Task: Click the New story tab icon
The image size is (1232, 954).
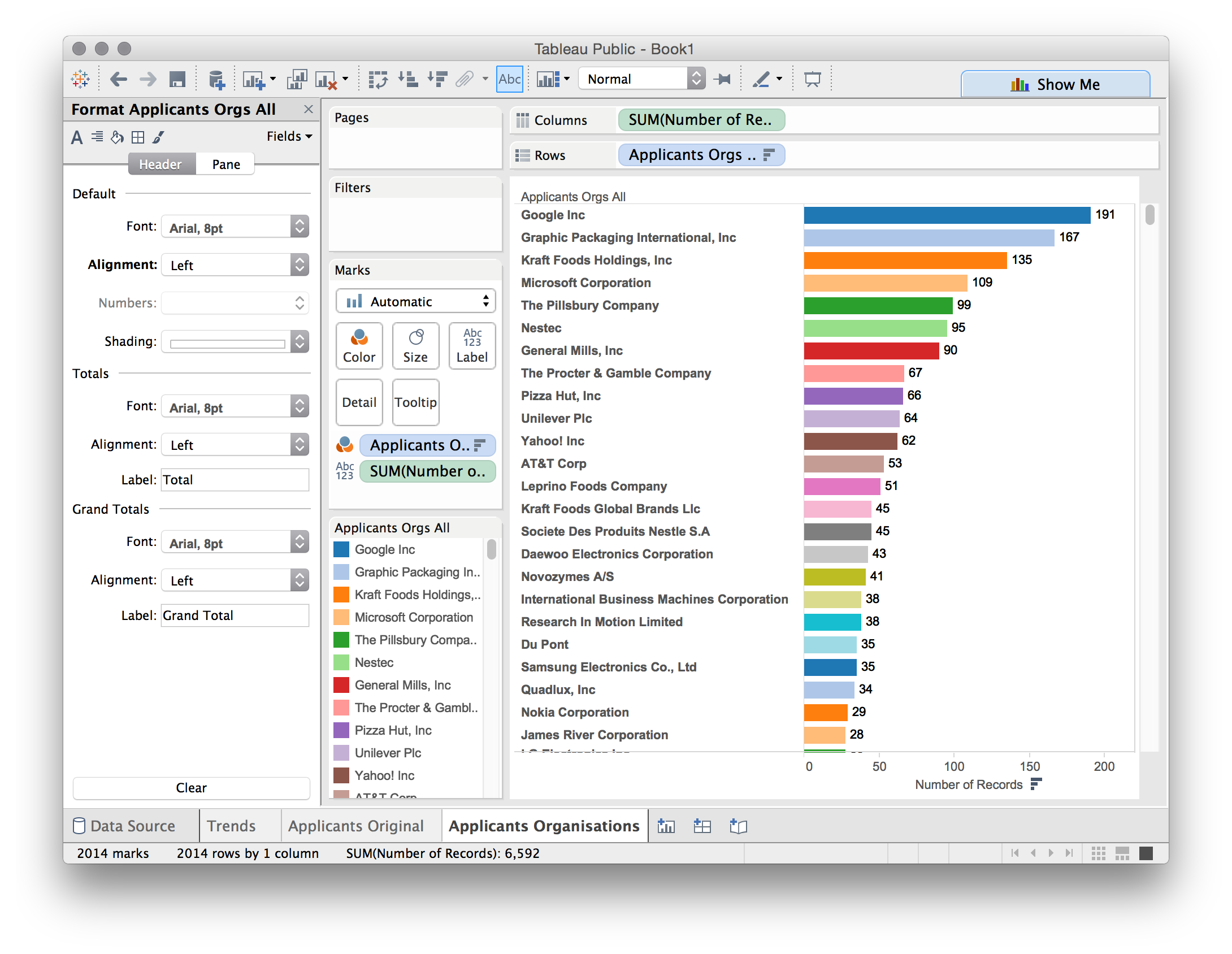Action: tap(738, 826)
